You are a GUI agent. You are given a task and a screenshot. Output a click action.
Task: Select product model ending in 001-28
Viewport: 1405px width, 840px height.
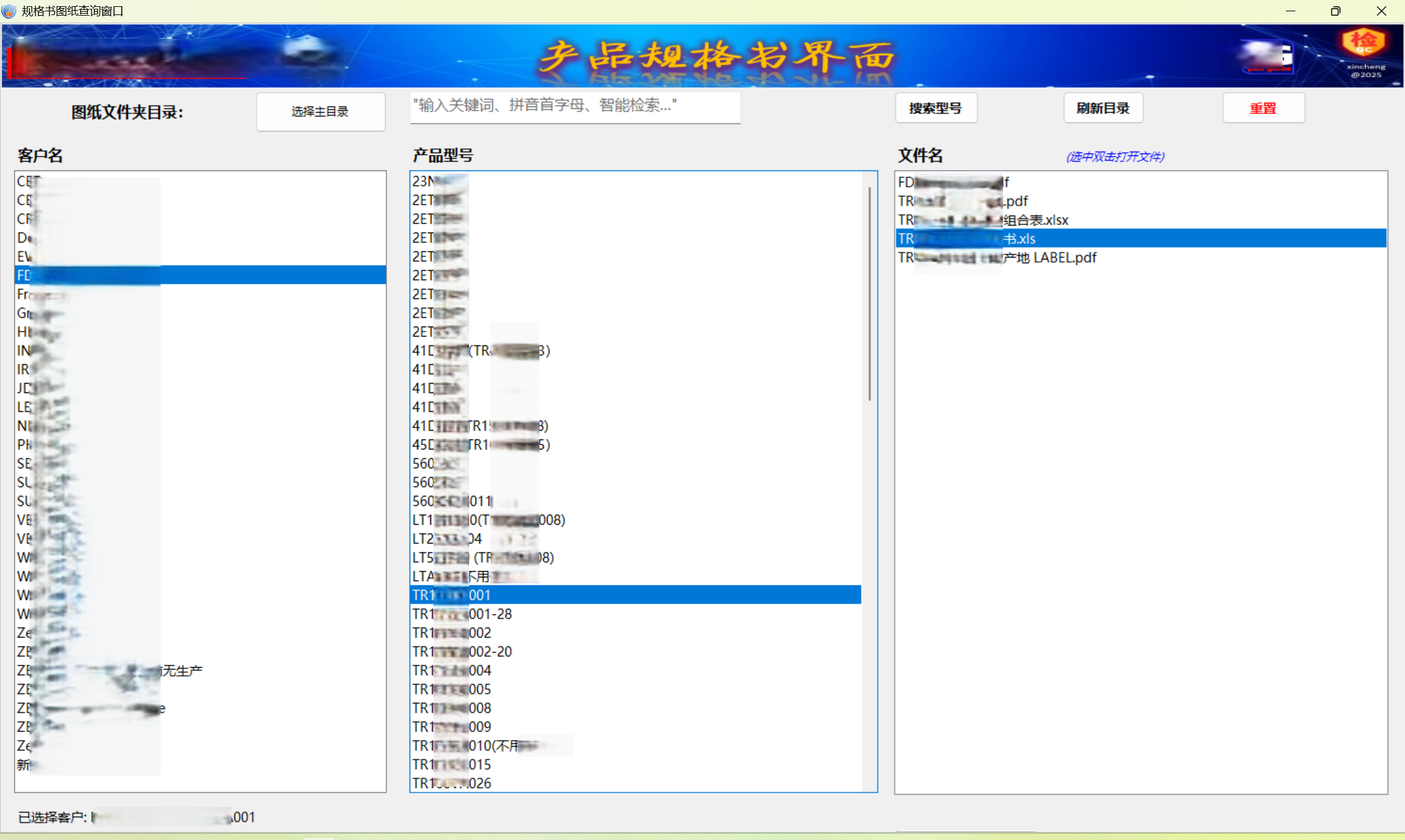(462, 614)
